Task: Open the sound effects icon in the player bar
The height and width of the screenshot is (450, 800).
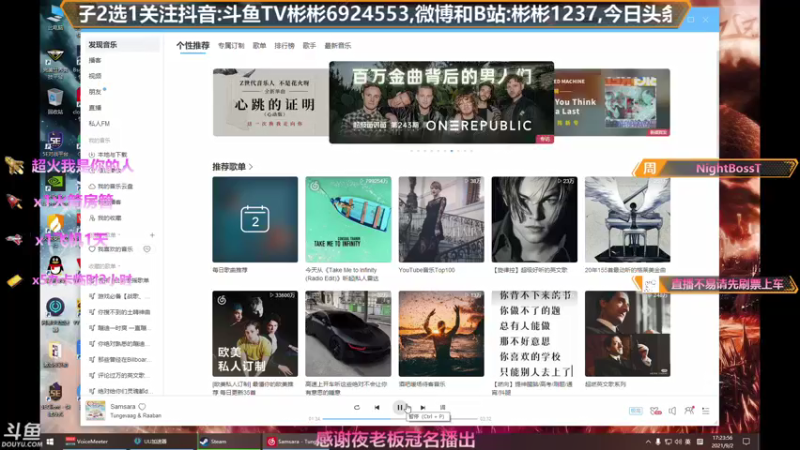Action: (x=656, y=411)
